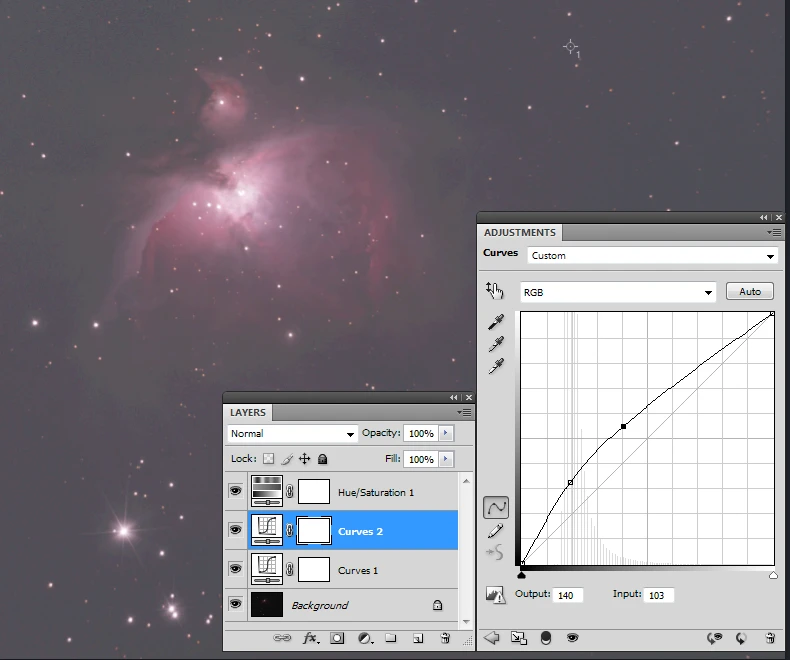Open the RGB channel dropdown
Screen dimensions: 790x660
tap(616, 292)
